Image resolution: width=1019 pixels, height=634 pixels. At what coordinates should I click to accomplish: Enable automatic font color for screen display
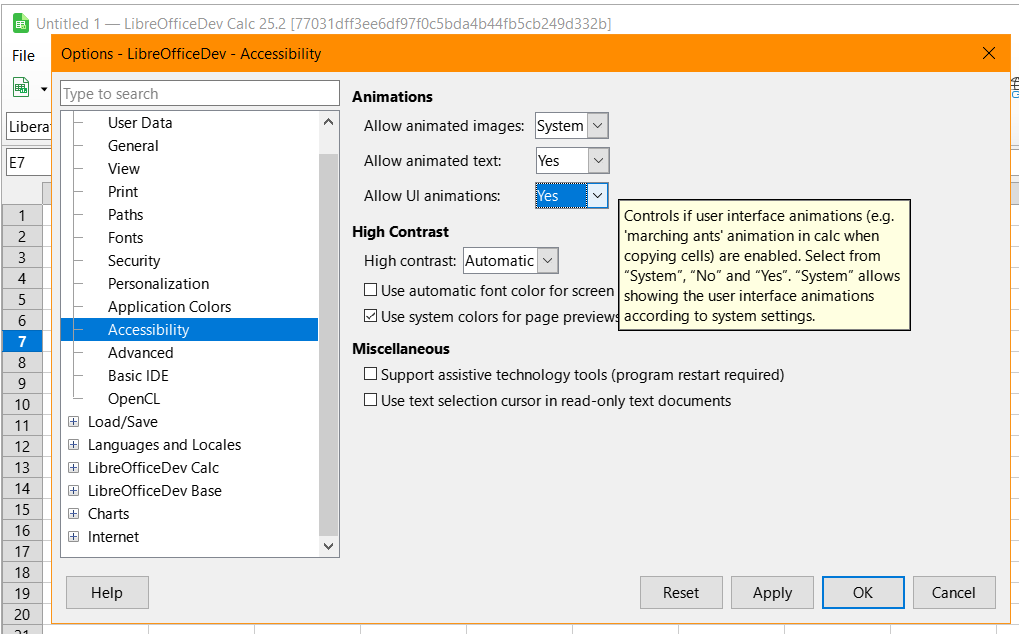tap(370, 290)
